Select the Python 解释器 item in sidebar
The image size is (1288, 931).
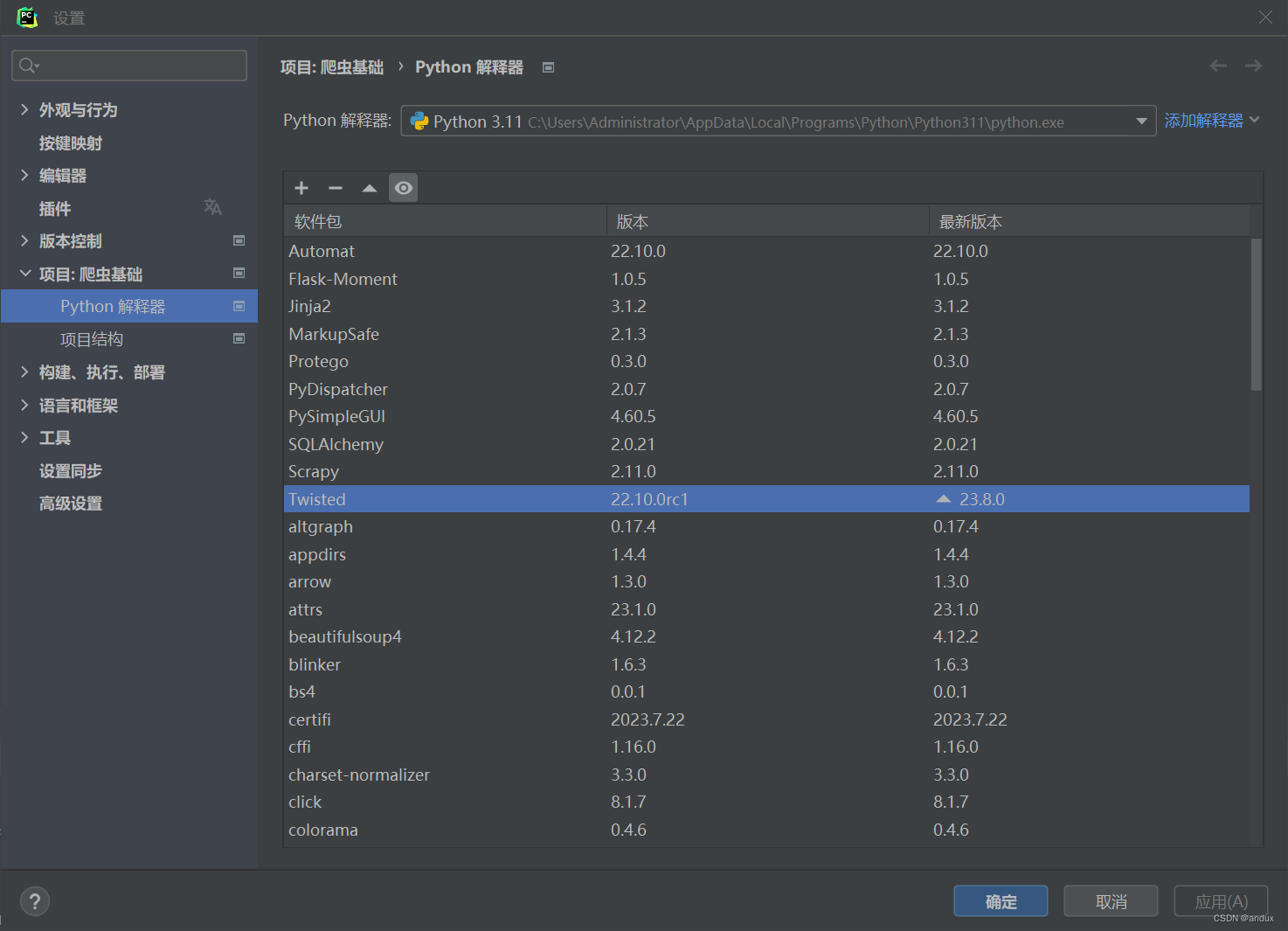point(129,306)
